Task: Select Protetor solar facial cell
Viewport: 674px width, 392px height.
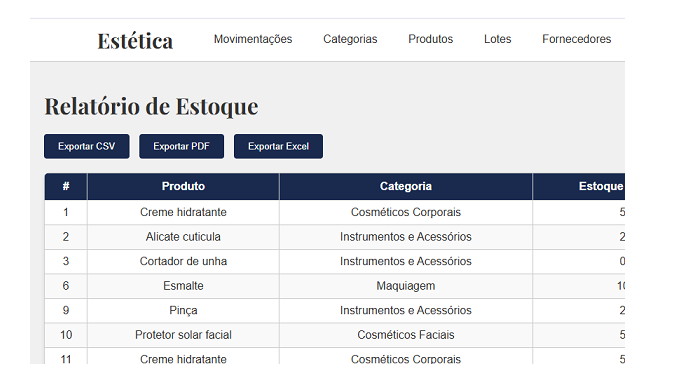Action: 183,335
